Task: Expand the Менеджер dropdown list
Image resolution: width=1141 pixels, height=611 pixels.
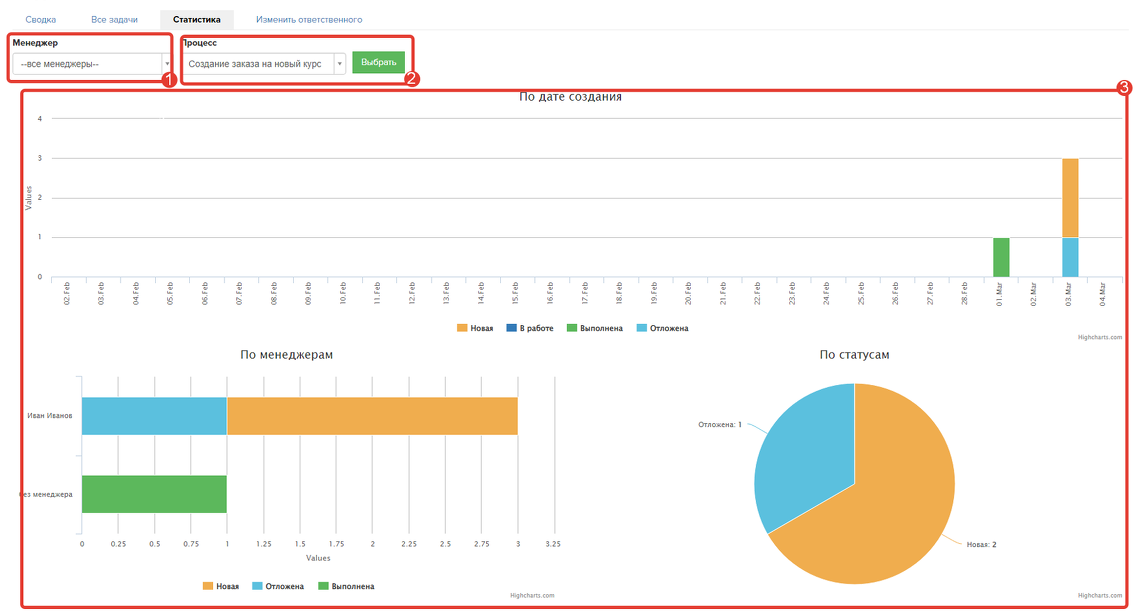Action: pyautogui.click(x=91, y=64)
